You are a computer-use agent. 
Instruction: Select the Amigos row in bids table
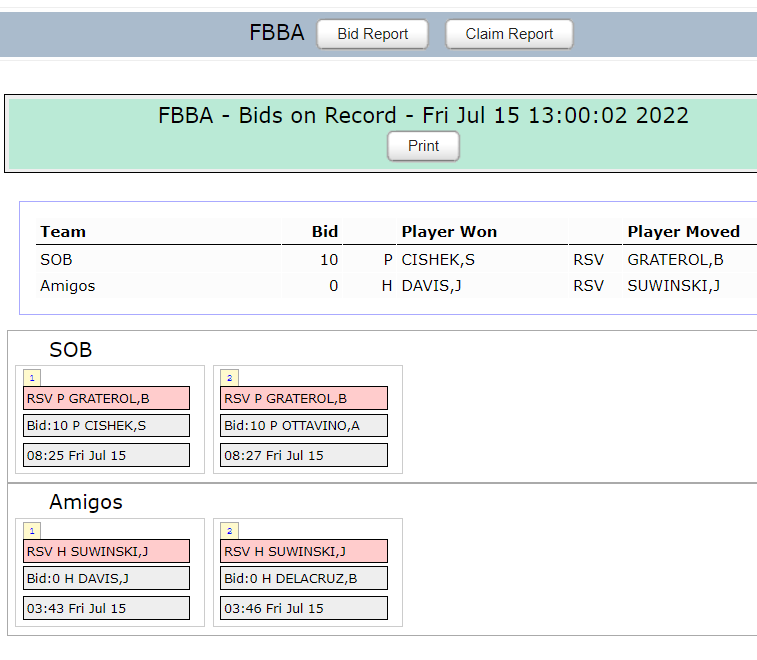pos(67,286)
